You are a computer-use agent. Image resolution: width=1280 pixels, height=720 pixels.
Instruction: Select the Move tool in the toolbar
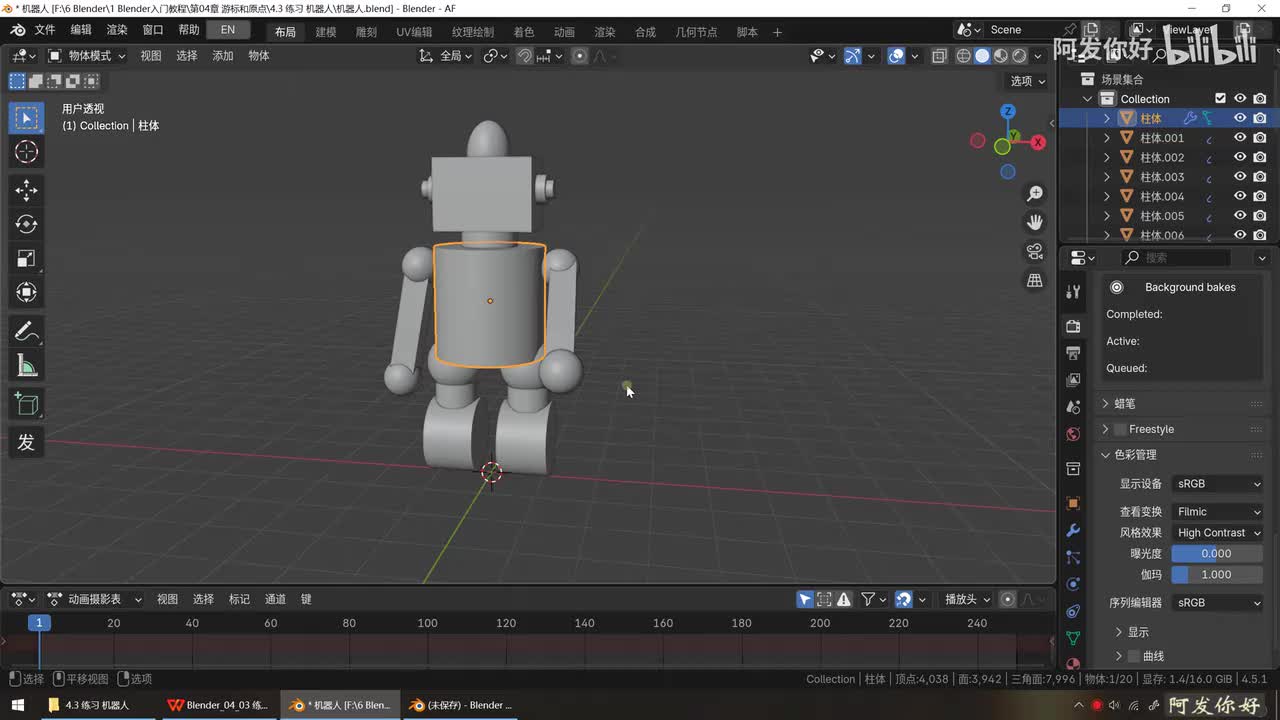27,190
